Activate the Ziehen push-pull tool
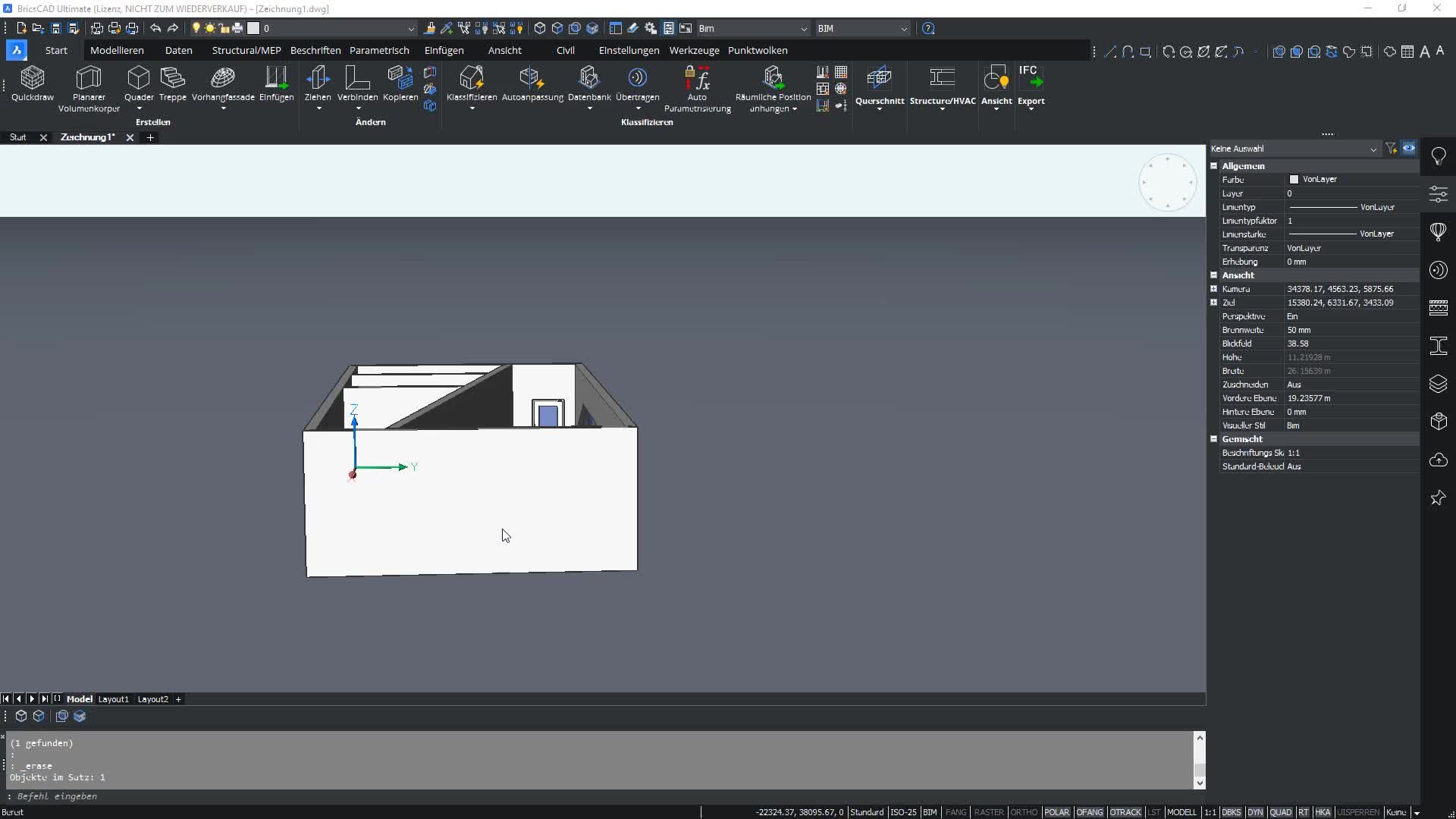1456x819 pixels. pyautogui.click(x=318, y=83)
